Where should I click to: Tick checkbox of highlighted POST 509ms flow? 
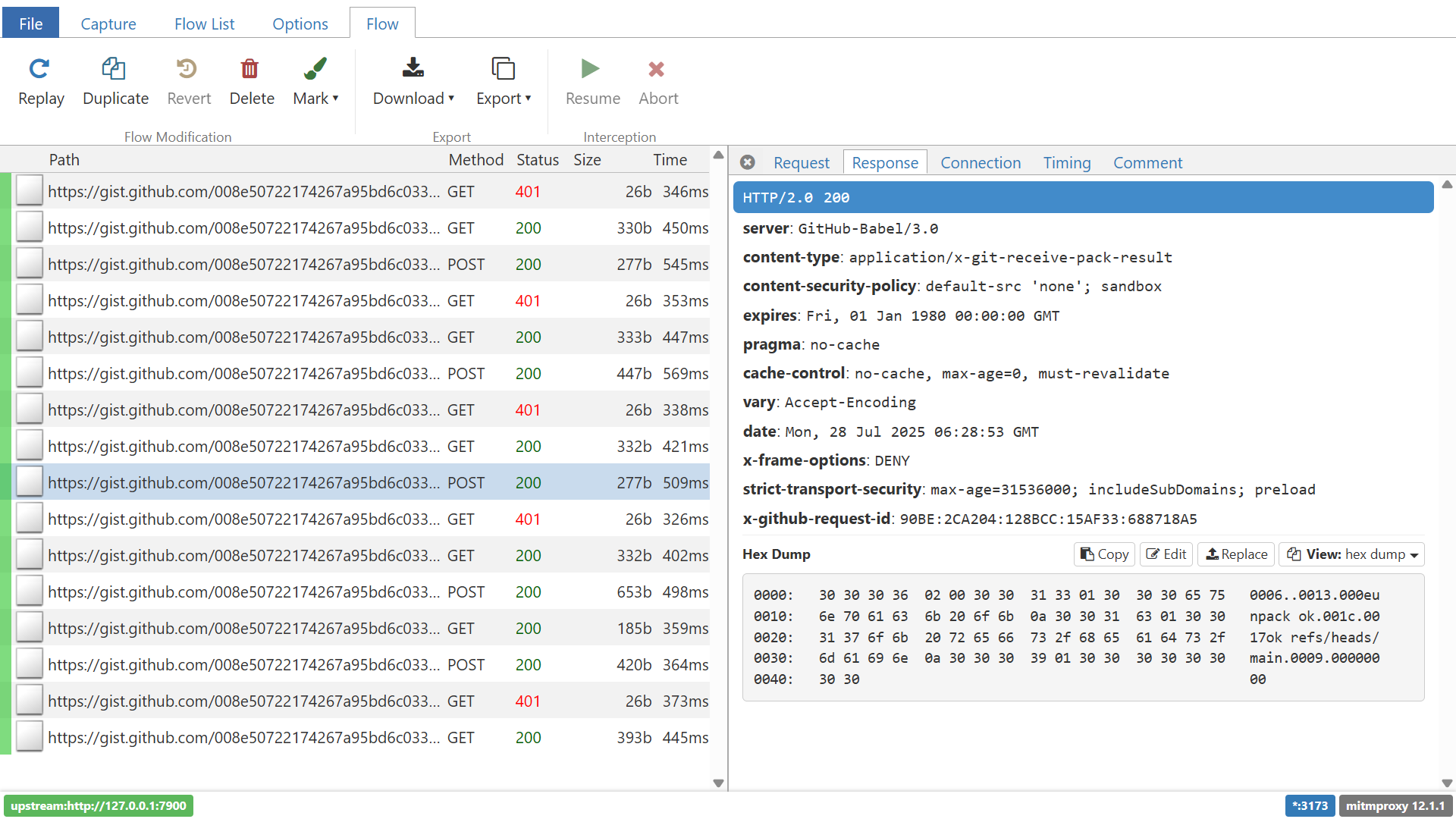click(30, 482)
